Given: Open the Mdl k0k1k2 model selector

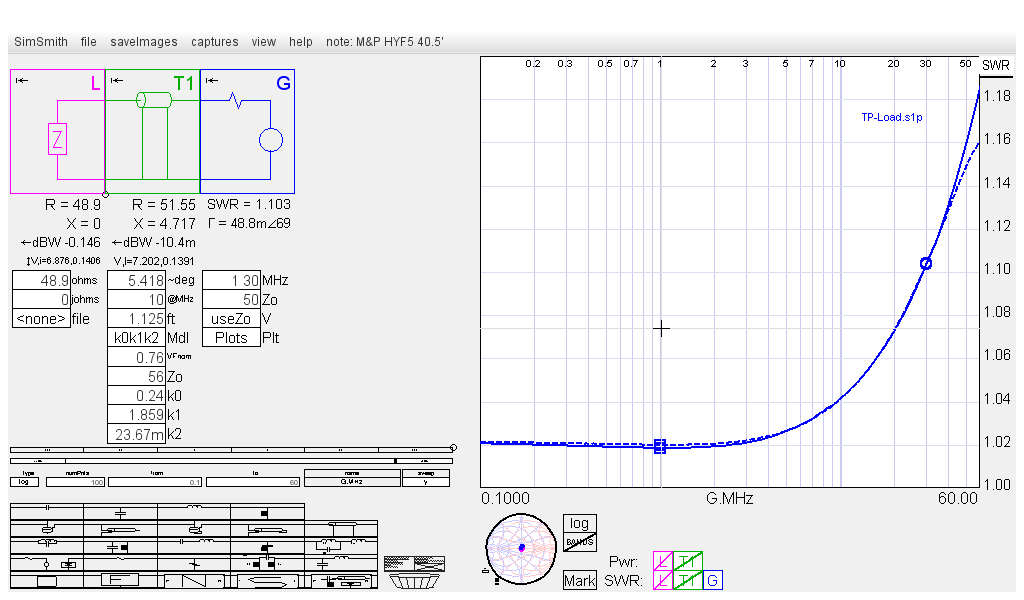Looking at the screenshot, I should tap(136, 338).
